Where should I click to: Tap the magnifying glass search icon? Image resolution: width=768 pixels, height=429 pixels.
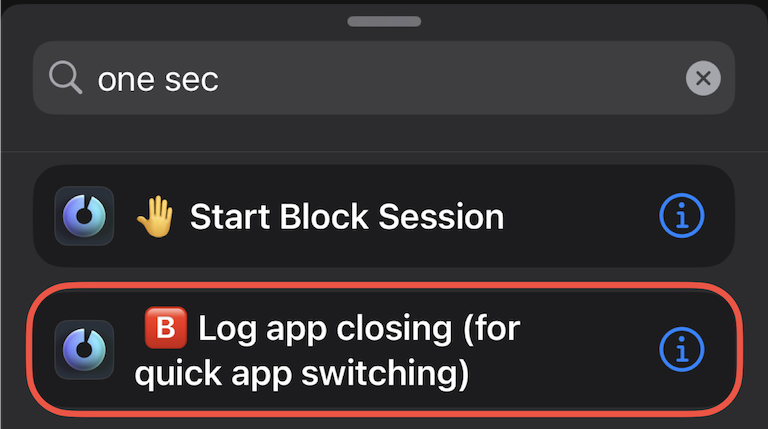pos(65,78)
